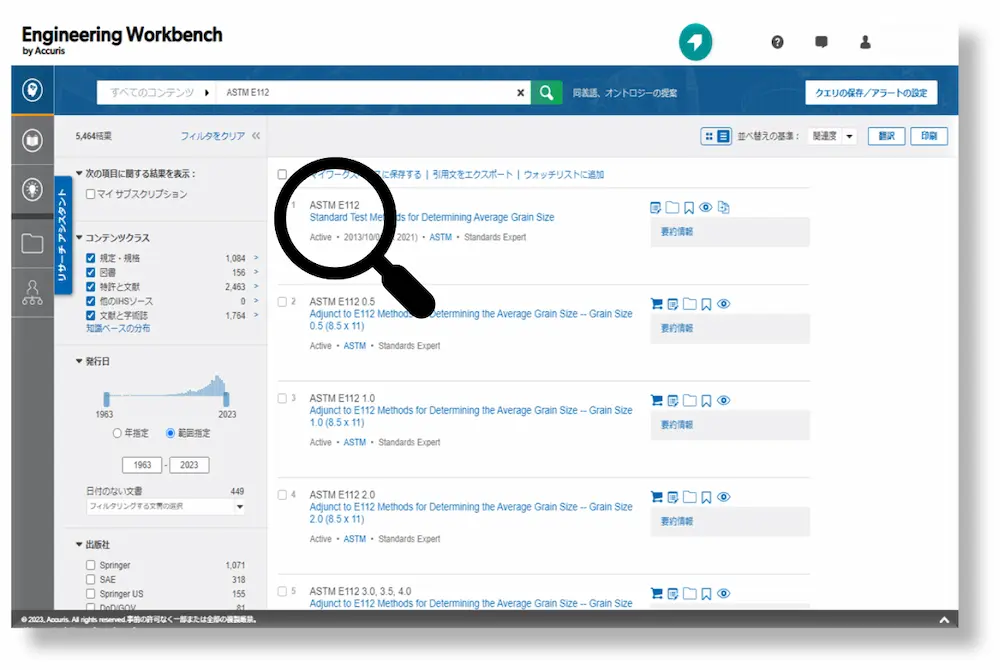Click the bookmark icon for ASTM E112 first result

[x=689, y=208]
